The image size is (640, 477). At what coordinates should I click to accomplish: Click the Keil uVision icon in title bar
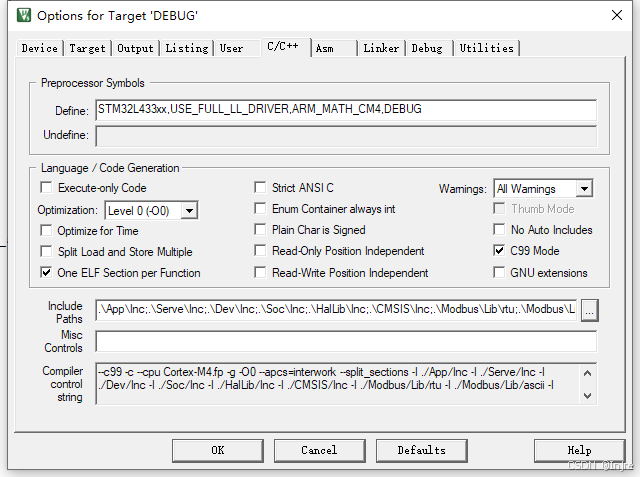[24, 15]
